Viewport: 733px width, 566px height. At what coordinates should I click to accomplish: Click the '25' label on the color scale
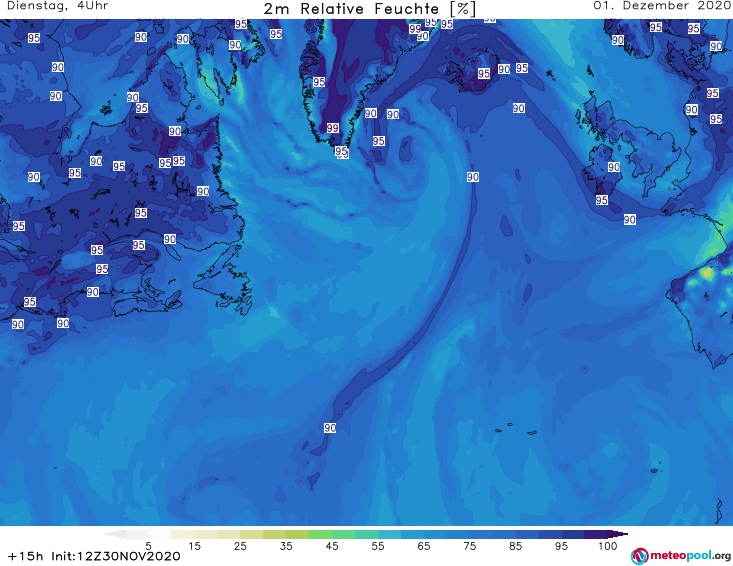(240, 546)
